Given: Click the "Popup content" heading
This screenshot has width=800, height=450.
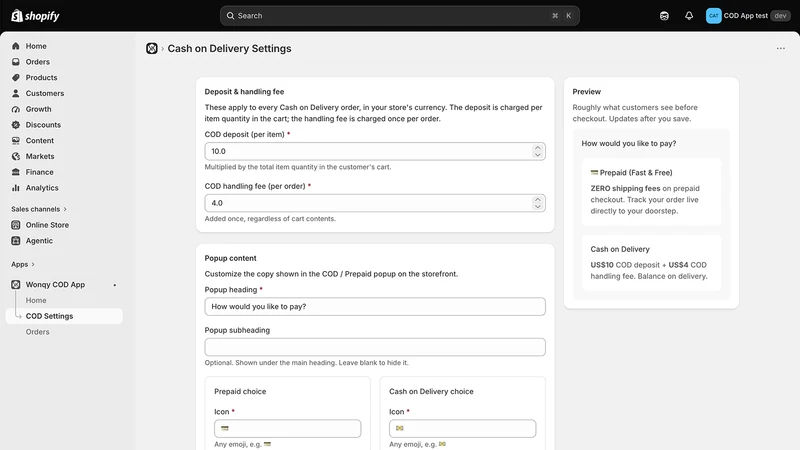Looking at the screenshot, I should 231,258.
